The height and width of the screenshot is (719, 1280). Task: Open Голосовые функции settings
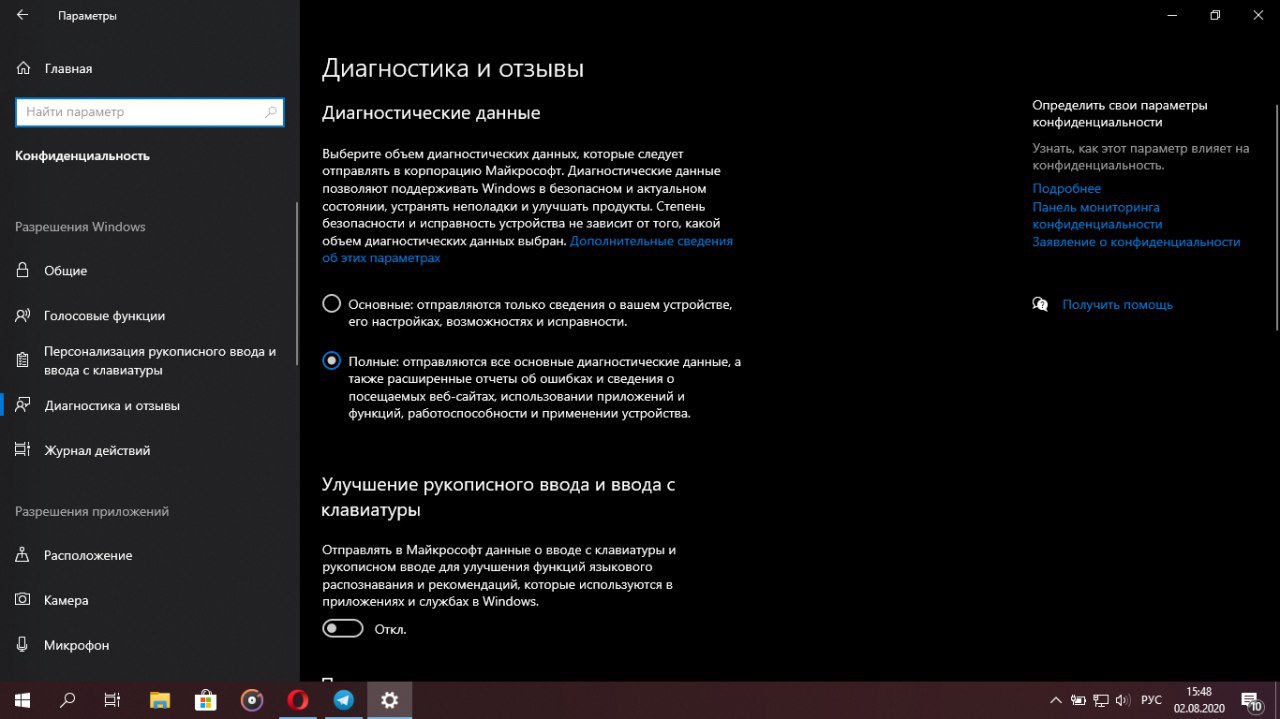(150, 316)
